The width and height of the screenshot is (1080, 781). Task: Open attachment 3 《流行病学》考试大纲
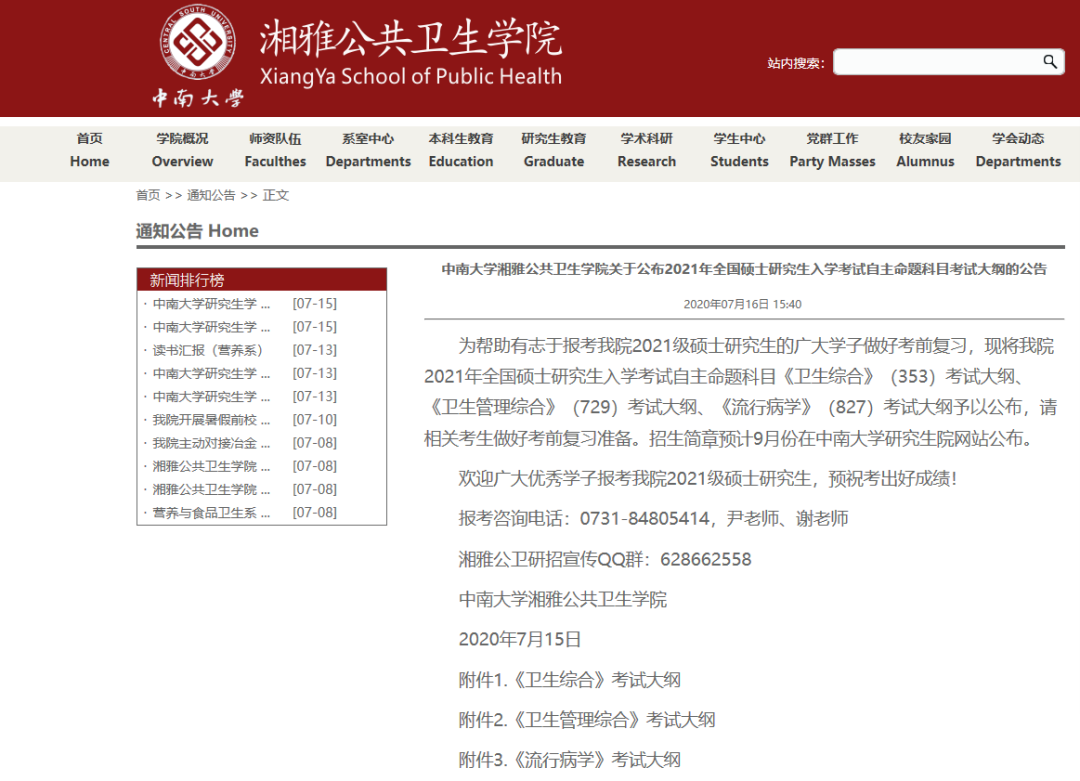pos(570,760)
